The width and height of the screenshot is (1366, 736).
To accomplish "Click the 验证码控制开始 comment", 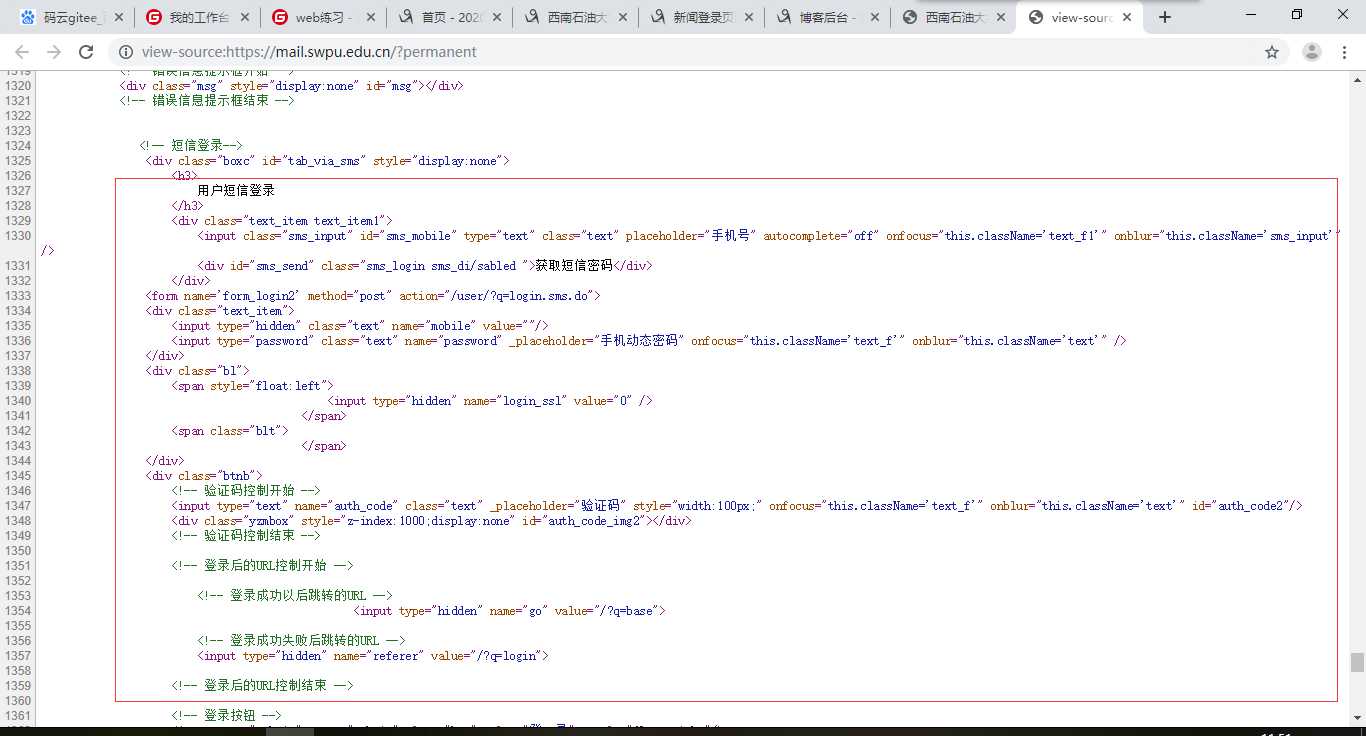I will [246, 491].
